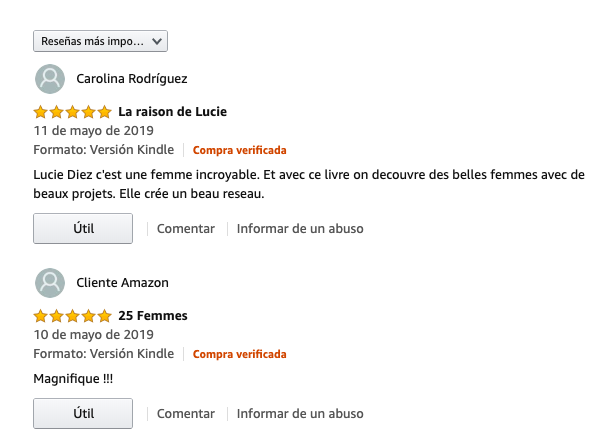
Task: Click the '11 de mayo de 2019' review date
Action: click(x=93, y=131)
